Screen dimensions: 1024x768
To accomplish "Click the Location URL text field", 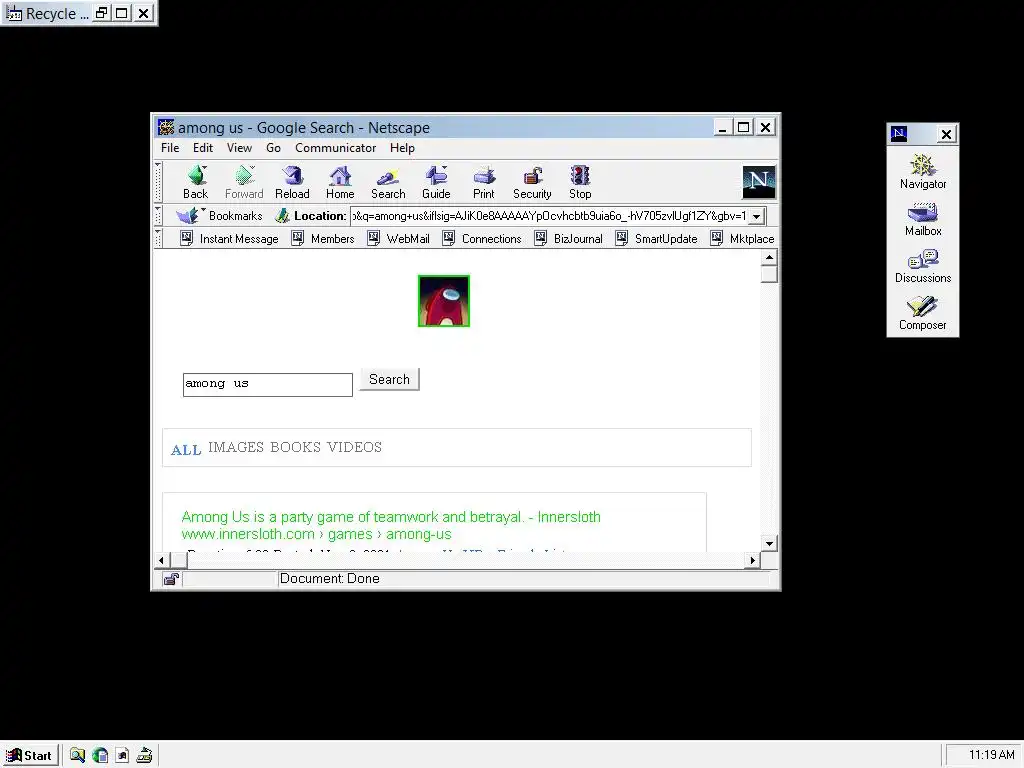I will (x=549, y=216).
